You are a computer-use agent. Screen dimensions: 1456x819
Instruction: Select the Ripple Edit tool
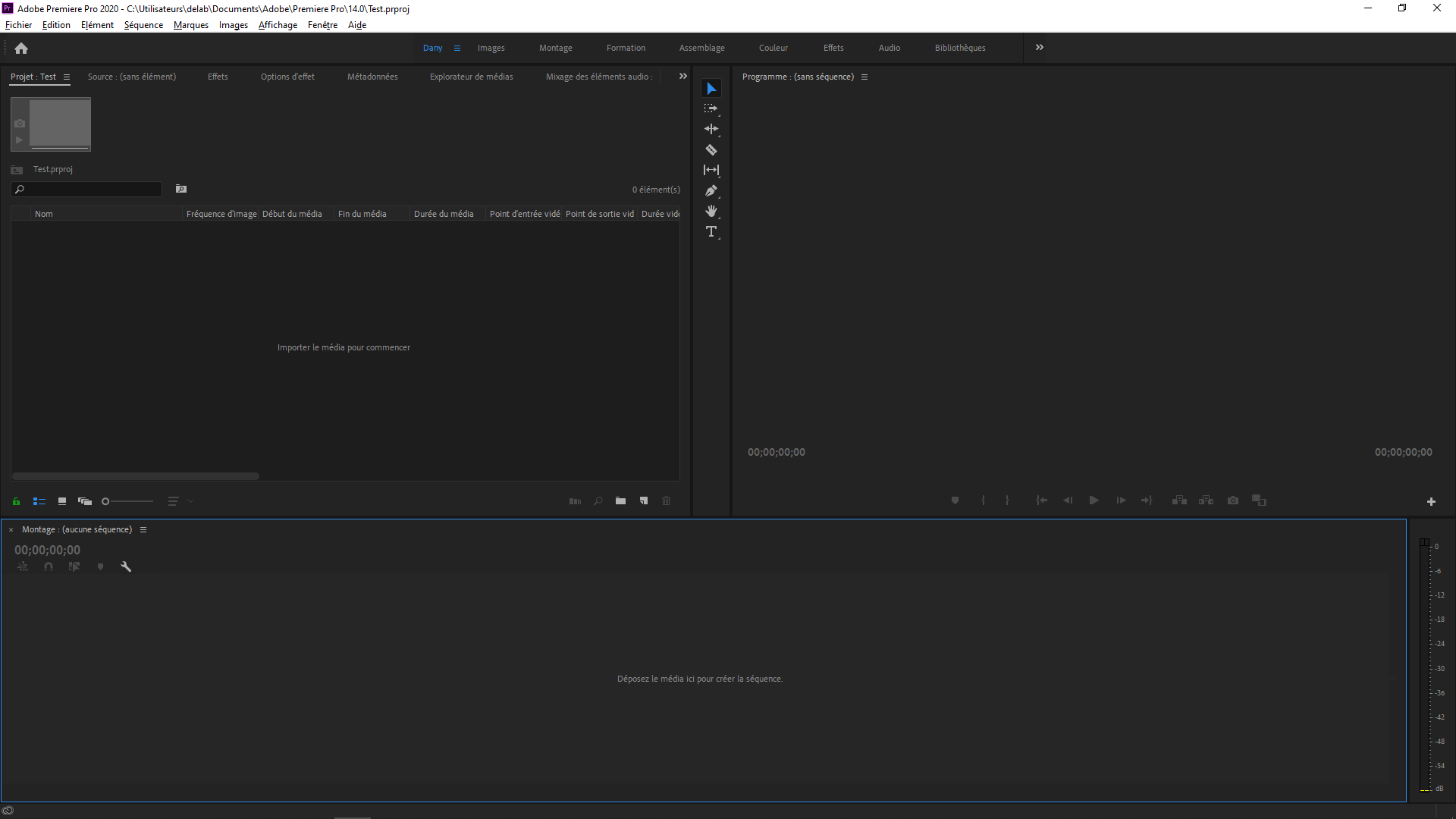(x=711, y=129)
